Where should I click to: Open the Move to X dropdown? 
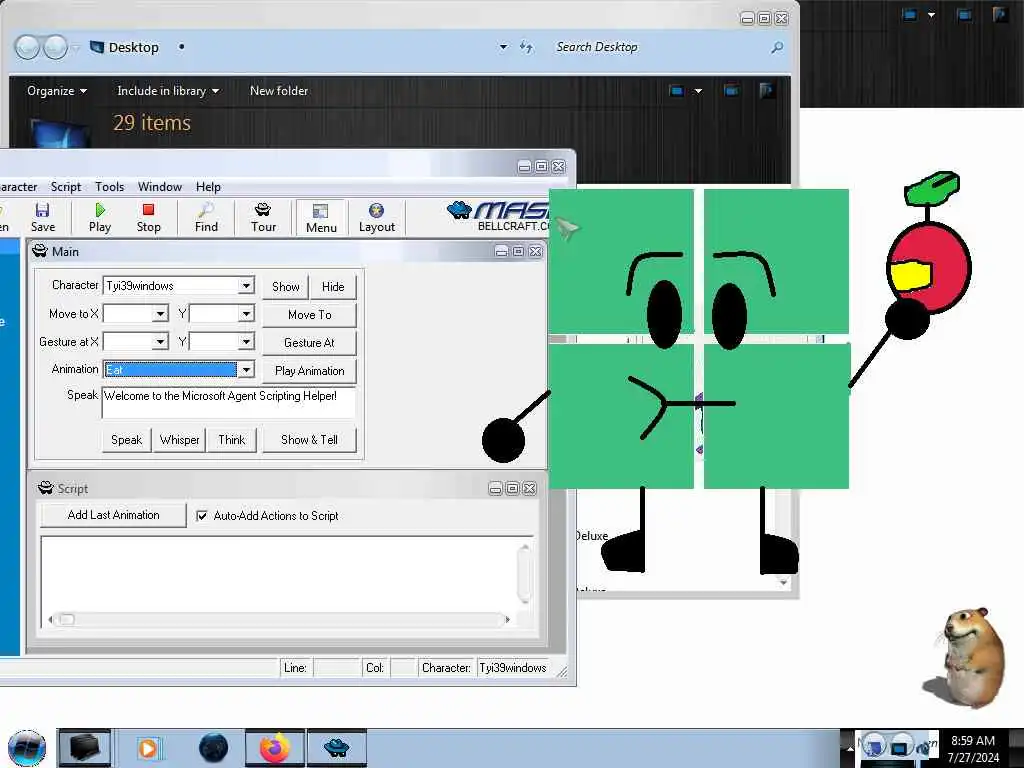(161, 314)
